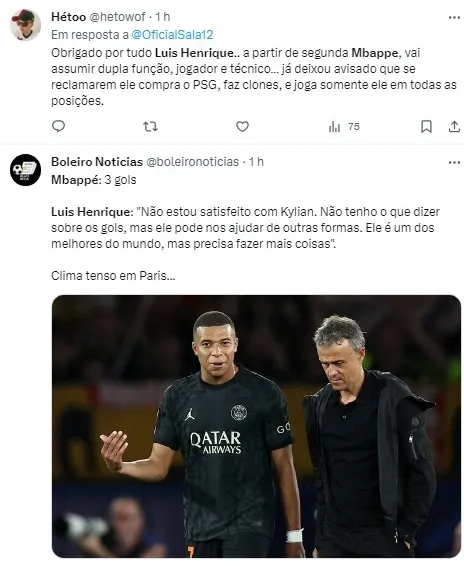Share Hétoo's tweet with upload icon
Screen dimensions: 464x566
(x=454, y=127)
